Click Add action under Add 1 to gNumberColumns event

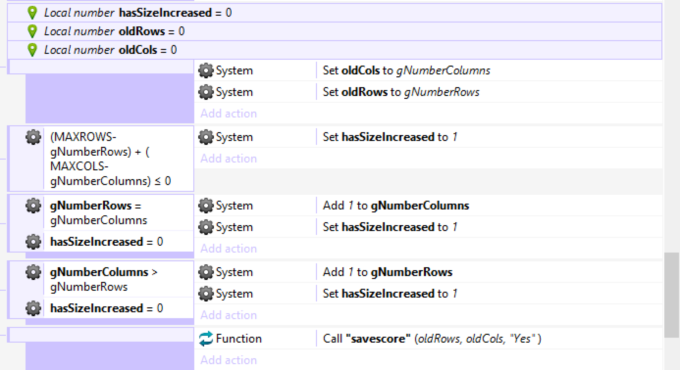(229, 249)
